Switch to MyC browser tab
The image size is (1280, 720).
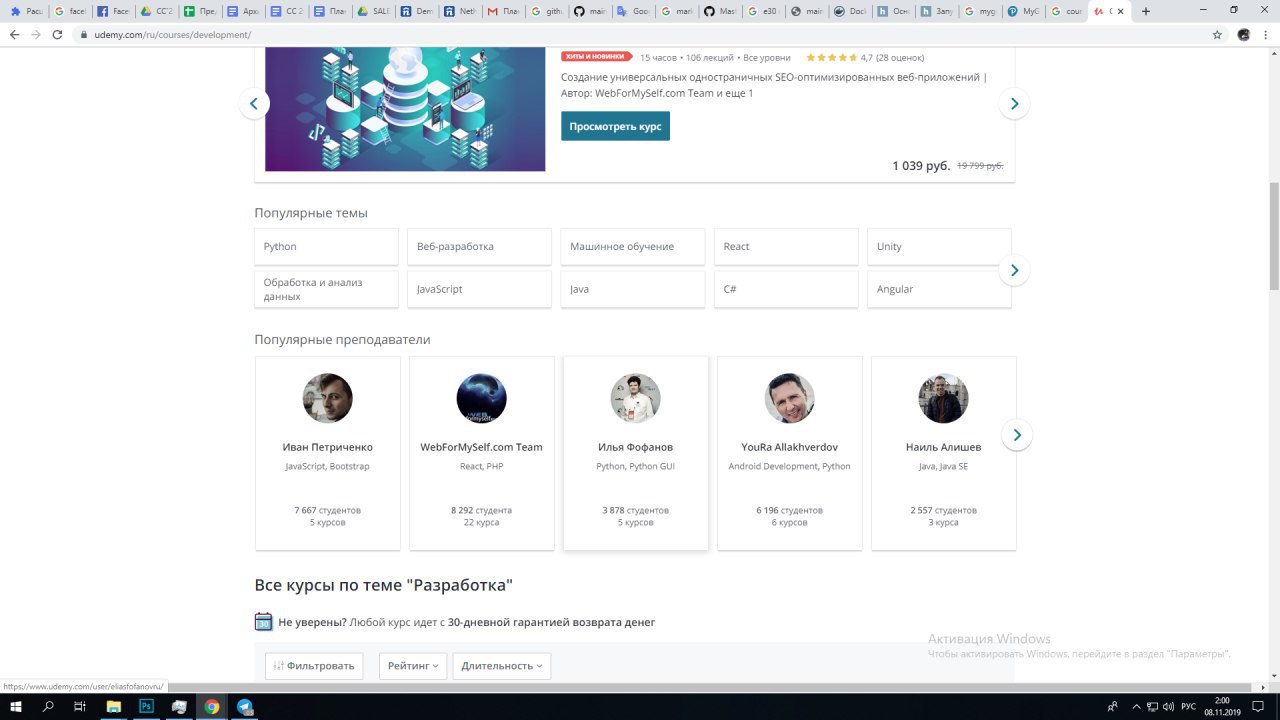[1023, 11]
